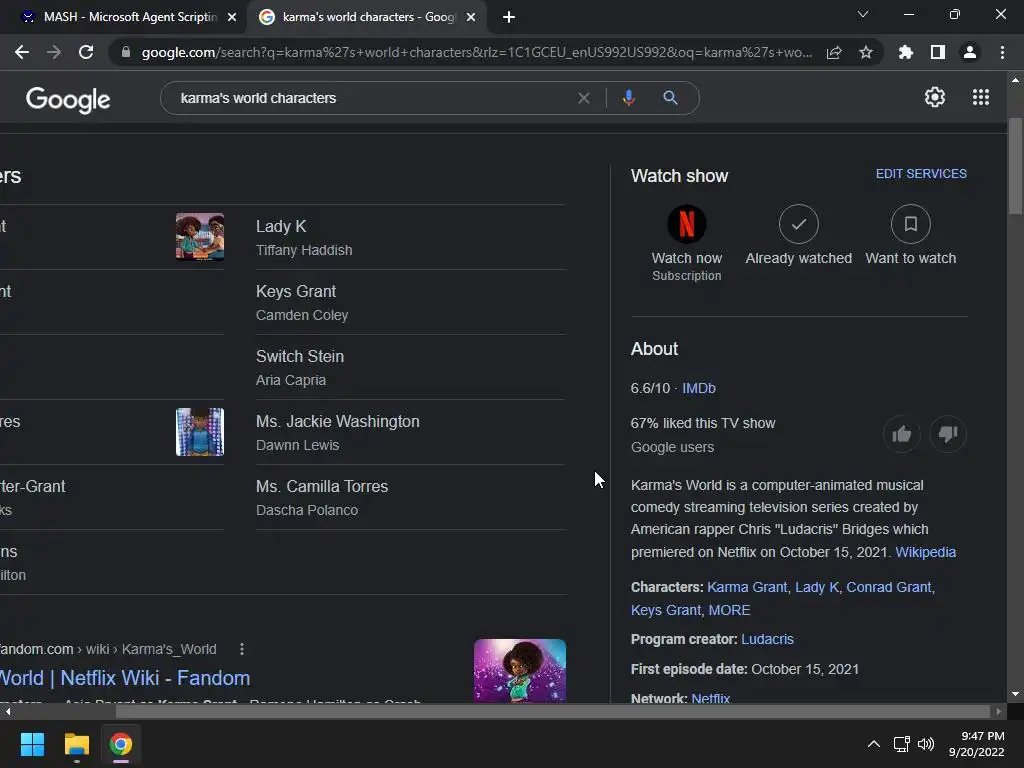Viewport: 1024px width, 768px height.
Task: Clear the search box text
Action: click(x=584, y=98)
